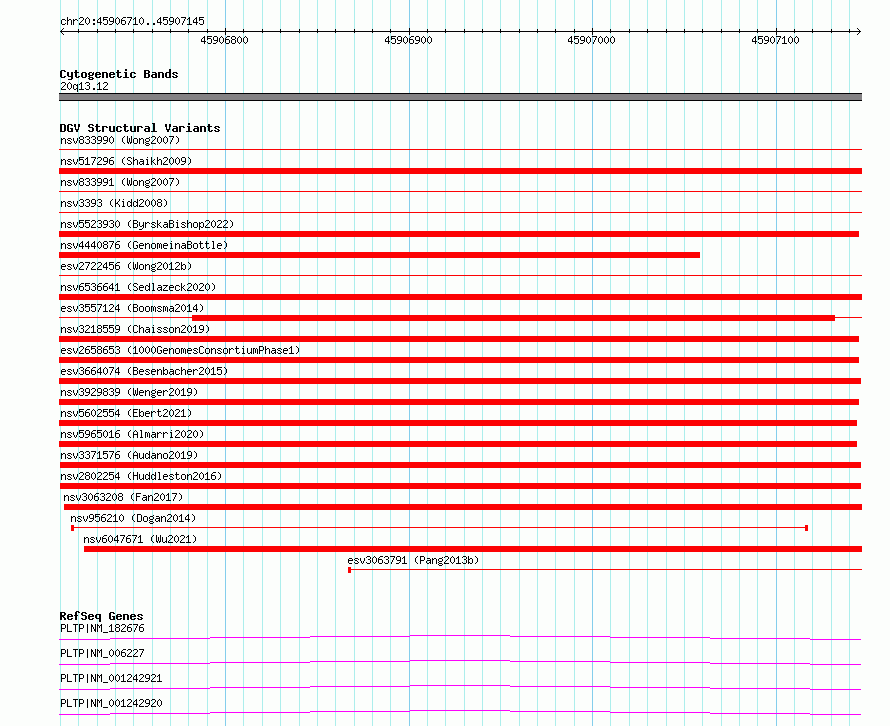Click nsv3929839 (Wenger2019) variant label
The width and height of the screenshot is (890, 726).
coord(129,392)
